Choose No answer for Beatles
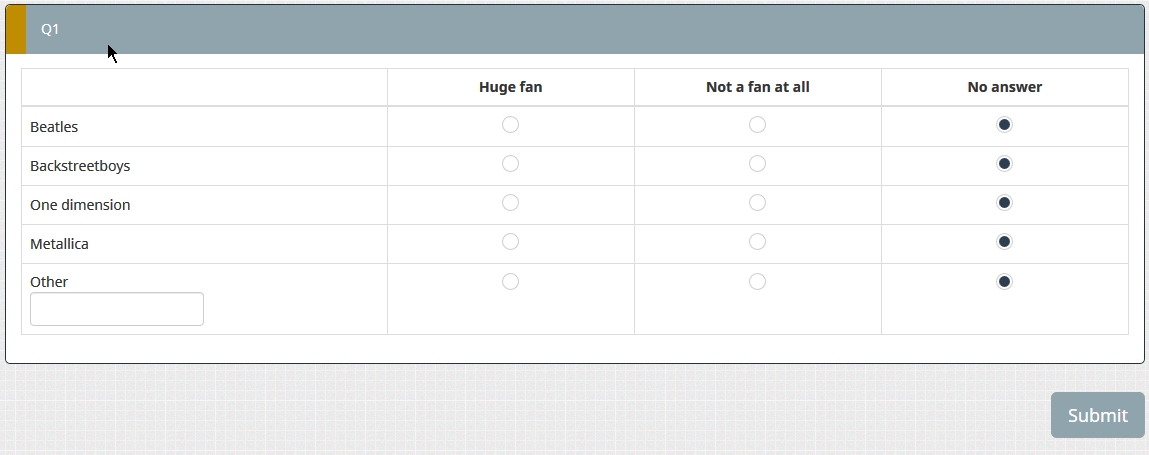 click(x=1004, y=125)
